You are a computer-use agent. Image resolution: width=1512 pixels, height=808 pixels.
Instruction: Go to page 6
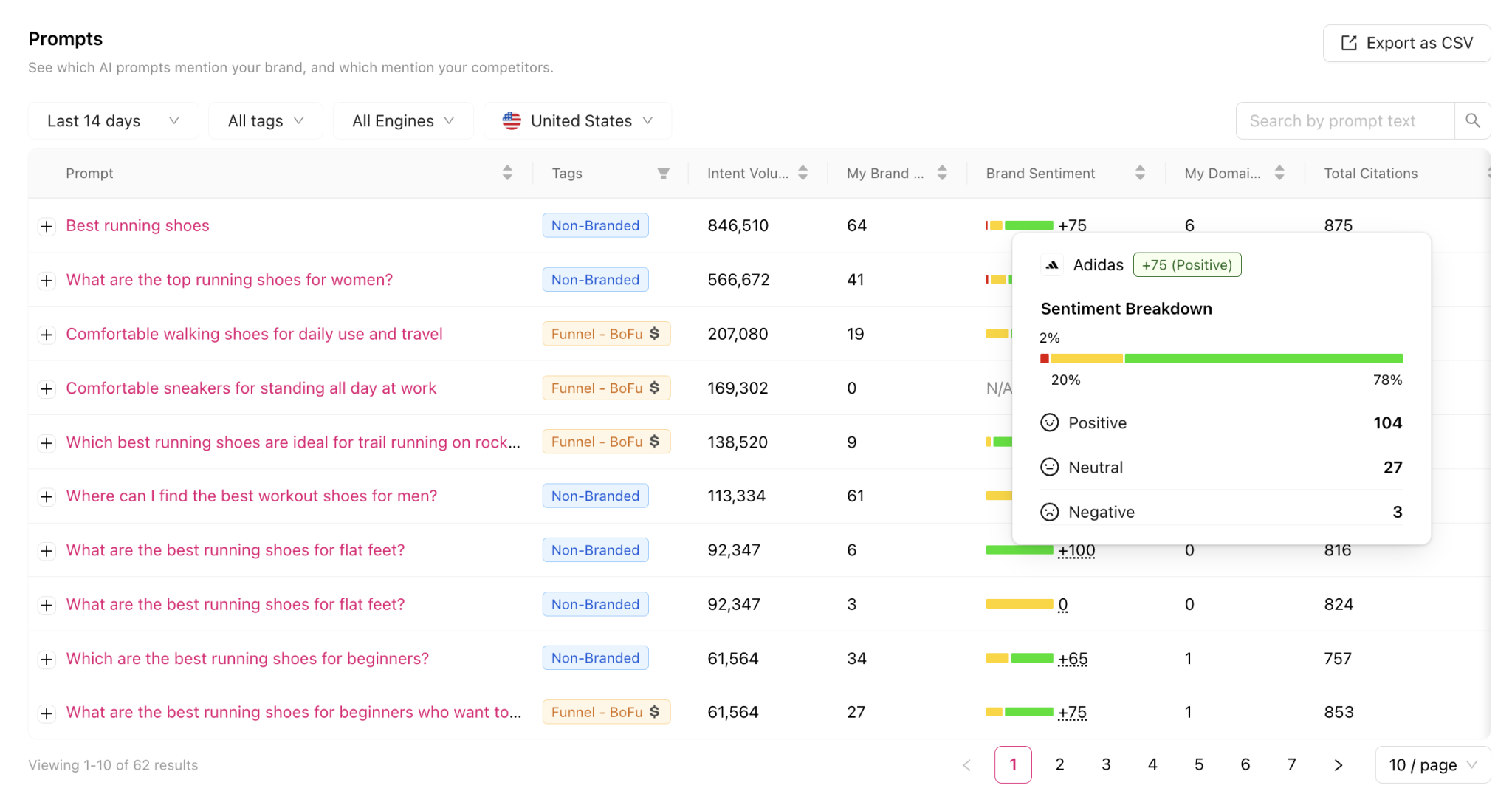pos(1245,765)
